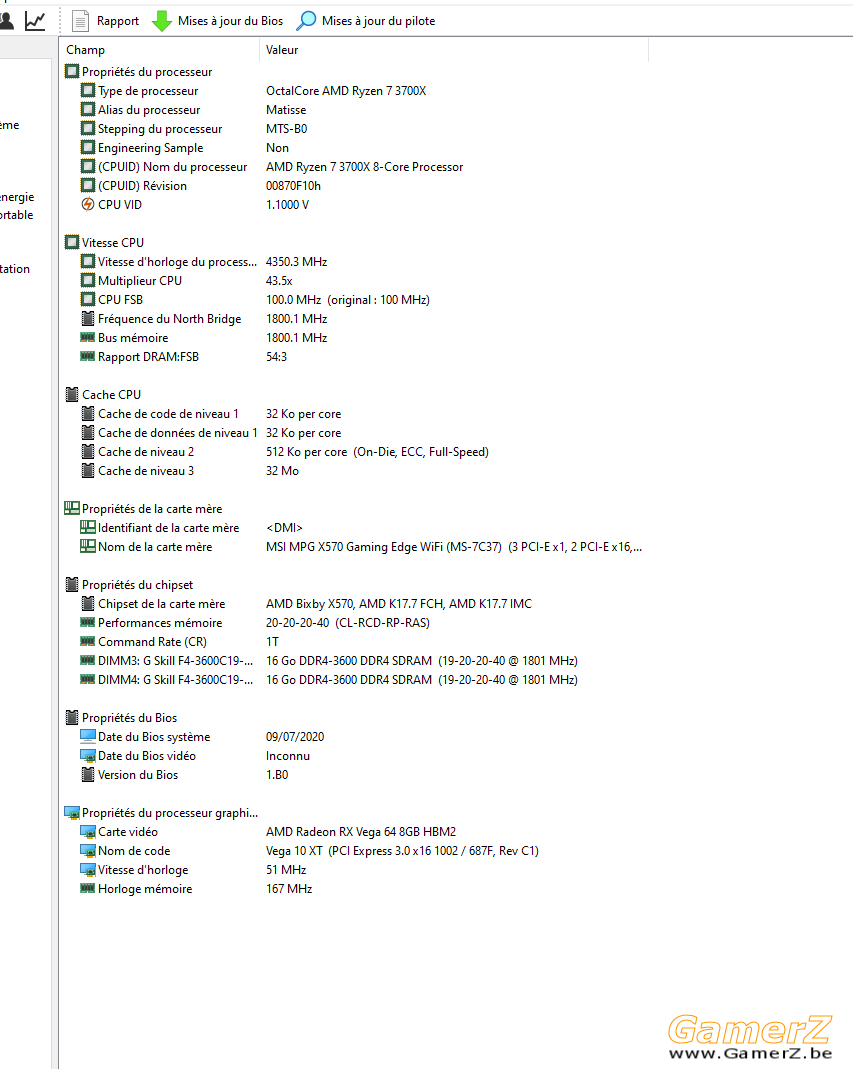The height and width of the screenshot is (1069, 853).
Task: Click the Propriétés du Bios group icon
Action: (72, 717)
